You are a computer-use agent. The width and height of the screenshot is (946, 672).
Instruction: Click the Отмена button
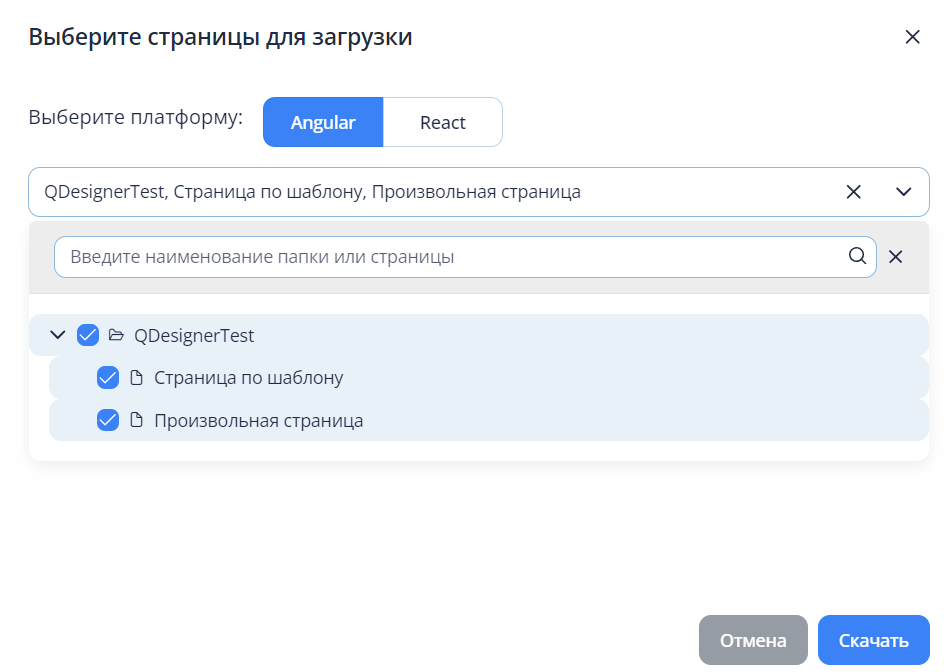coord(753,640)
